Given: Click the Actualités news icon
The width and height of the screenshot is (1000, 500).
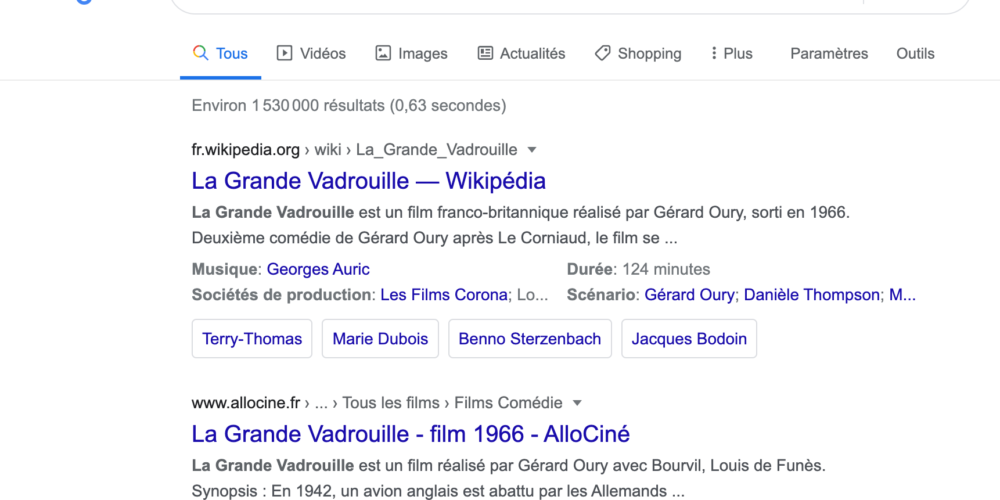Looking at the screenshot, I should pyautogui.click(x=485, y=53).
